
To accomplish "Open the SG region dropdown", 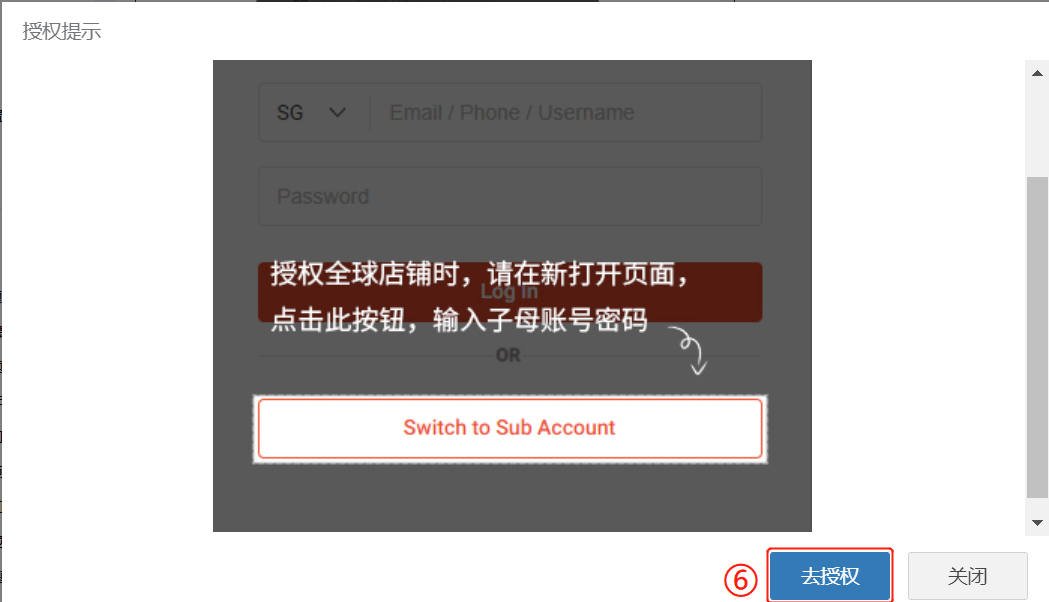I will (313, 112).
